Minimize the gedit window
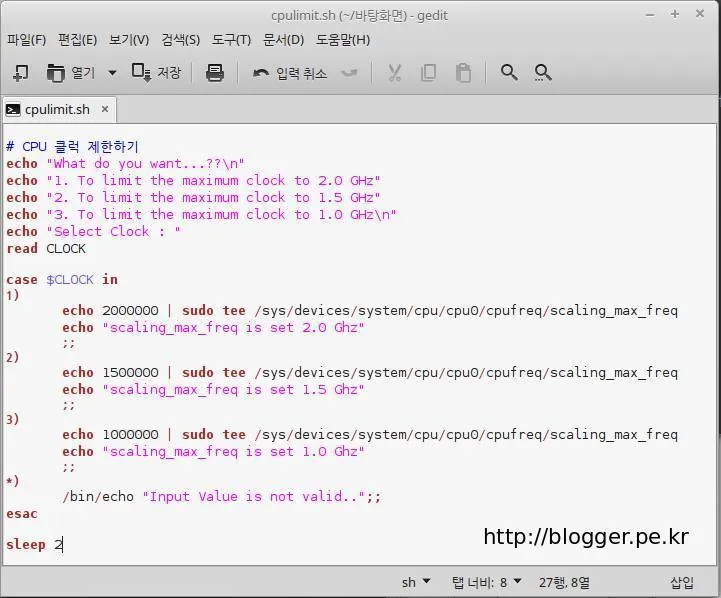The width and height of the screenshot is (721, 598). 650,15
